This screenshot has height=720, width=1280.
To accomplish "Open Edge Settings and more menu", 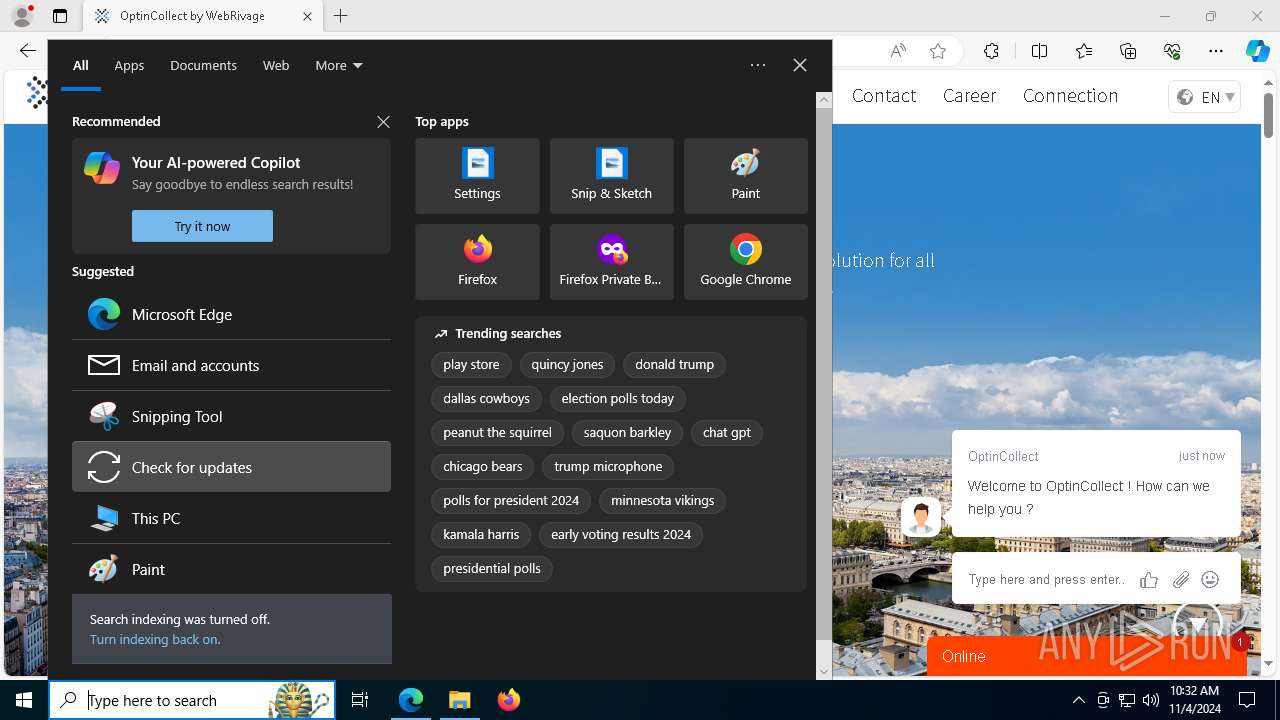I will 1216,51.
